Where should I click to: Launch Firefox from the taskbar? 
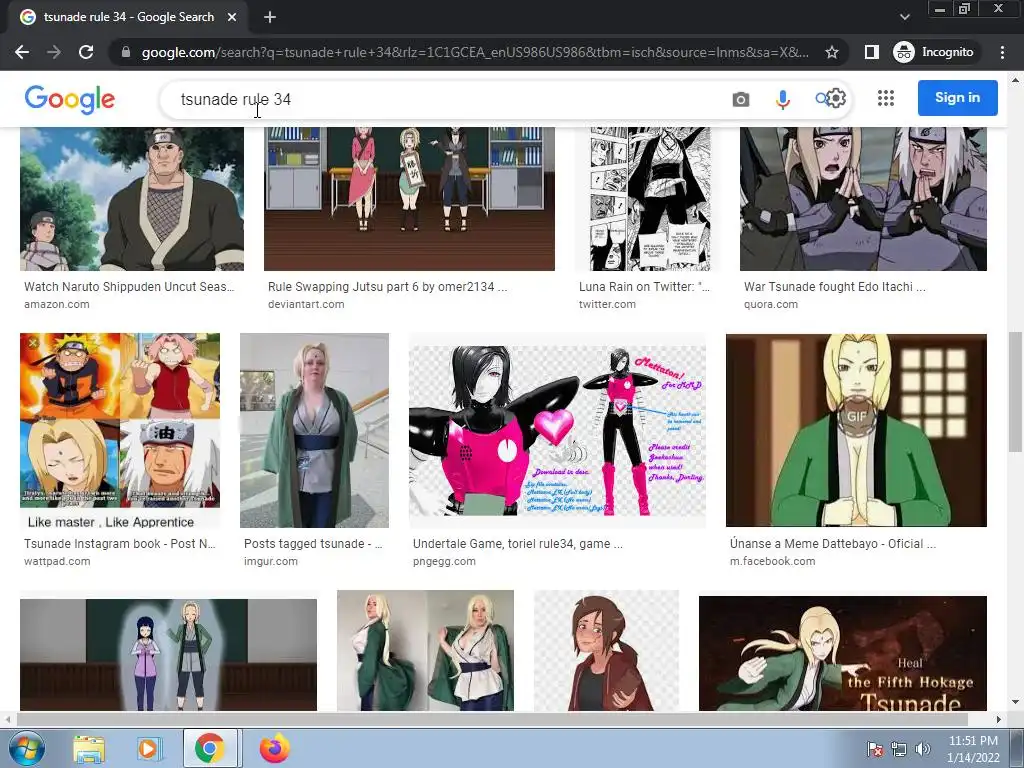point(275,749)
